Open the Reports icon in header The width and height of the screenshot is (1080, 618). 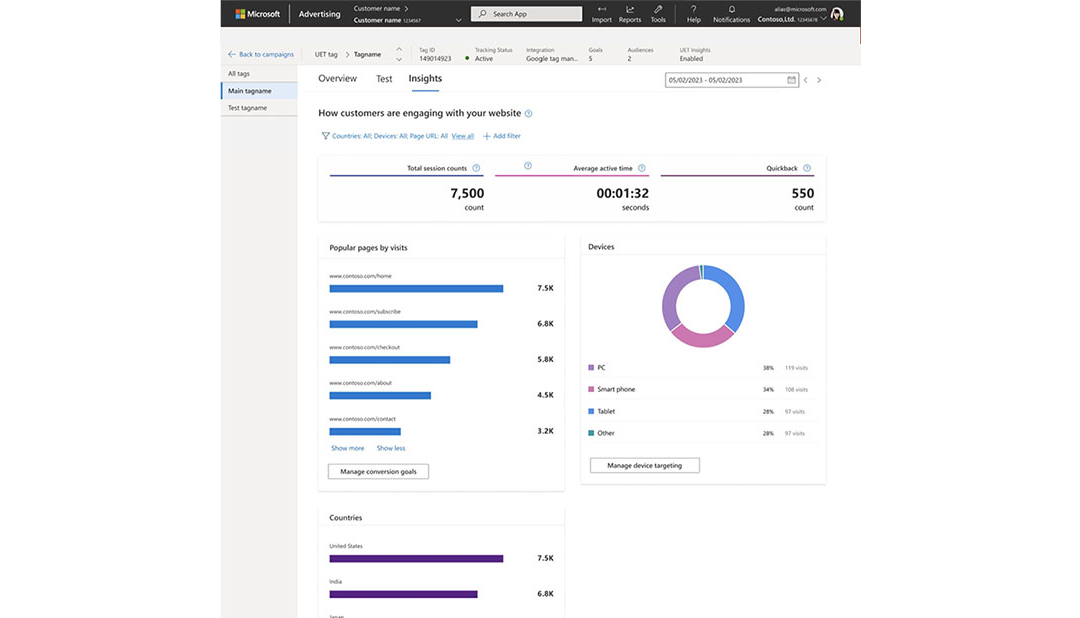tap(630, 9)
